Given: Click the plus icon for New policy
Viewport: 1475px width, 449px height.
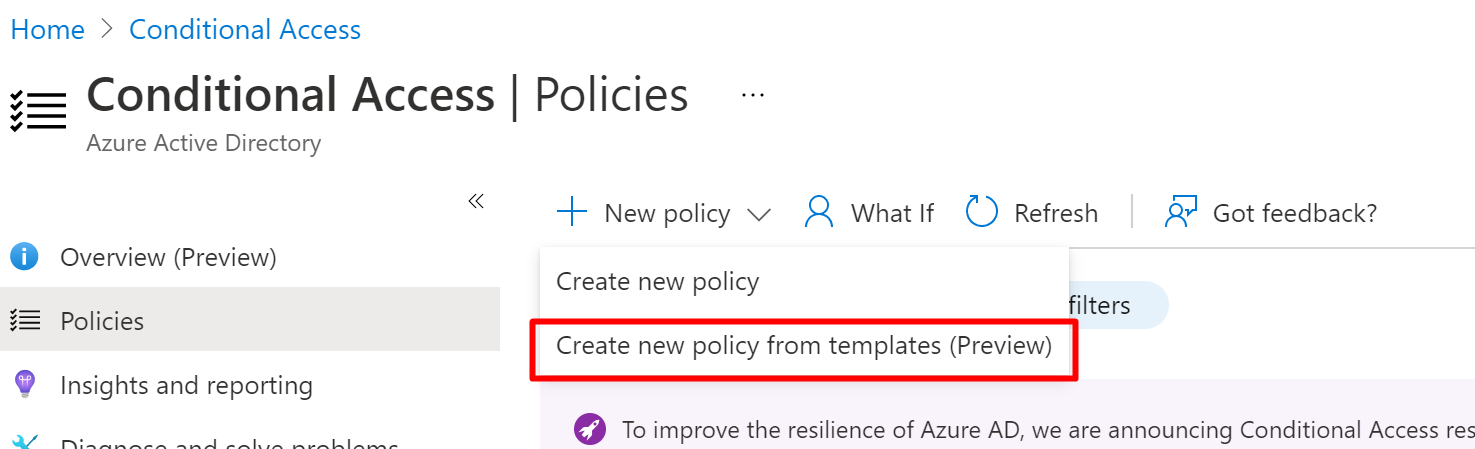Looking at the screenshot, I should click(x=572, y=213).
